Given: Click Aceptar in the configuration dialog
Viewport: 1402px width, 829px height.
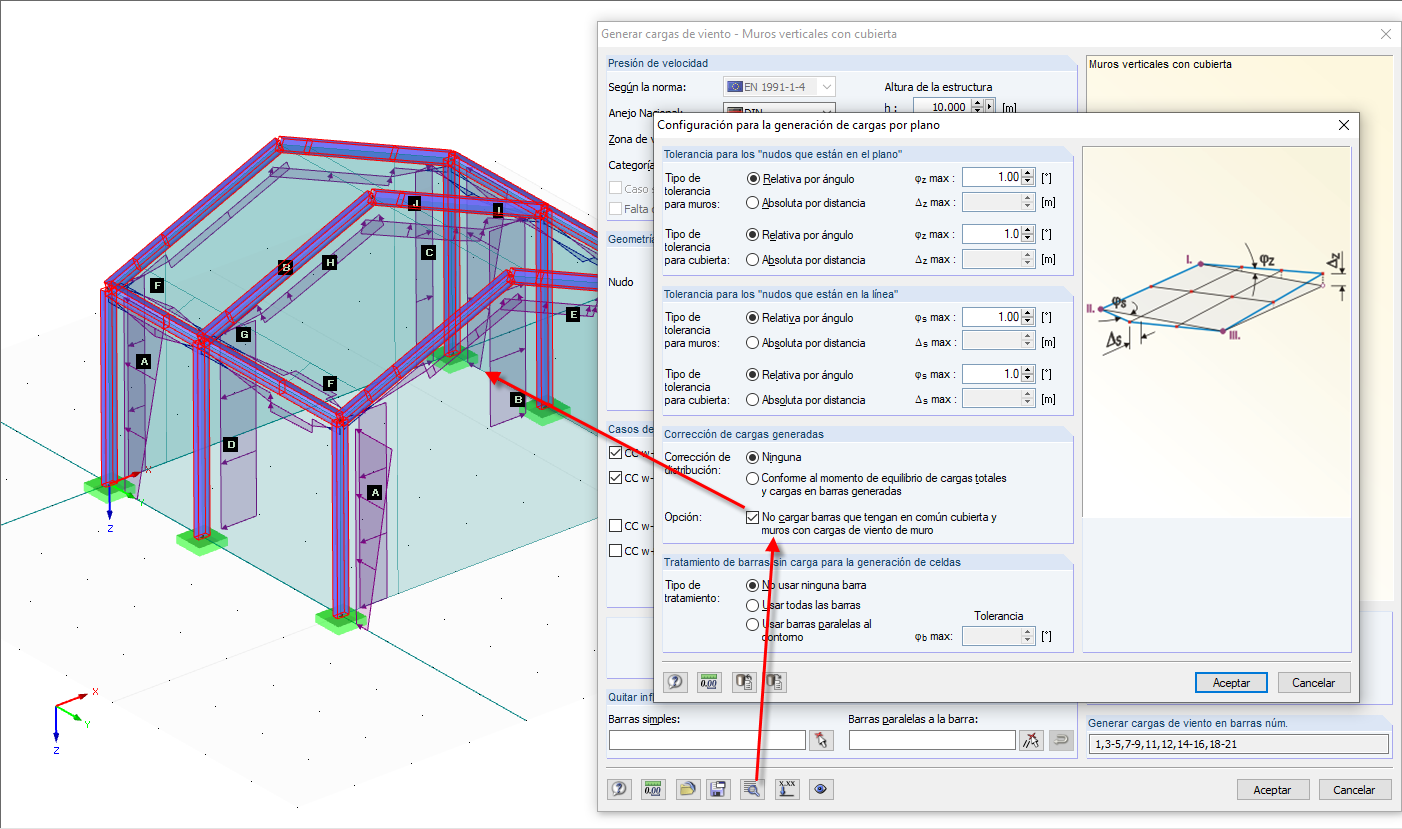Looking at the screenshot, I should point(1231,682).
